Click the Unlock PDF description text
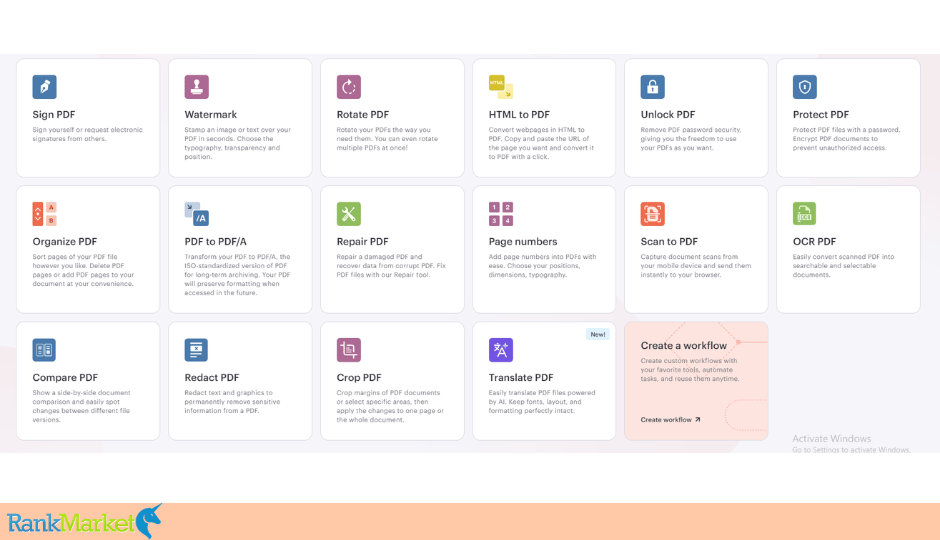 (x=691, y=138)
